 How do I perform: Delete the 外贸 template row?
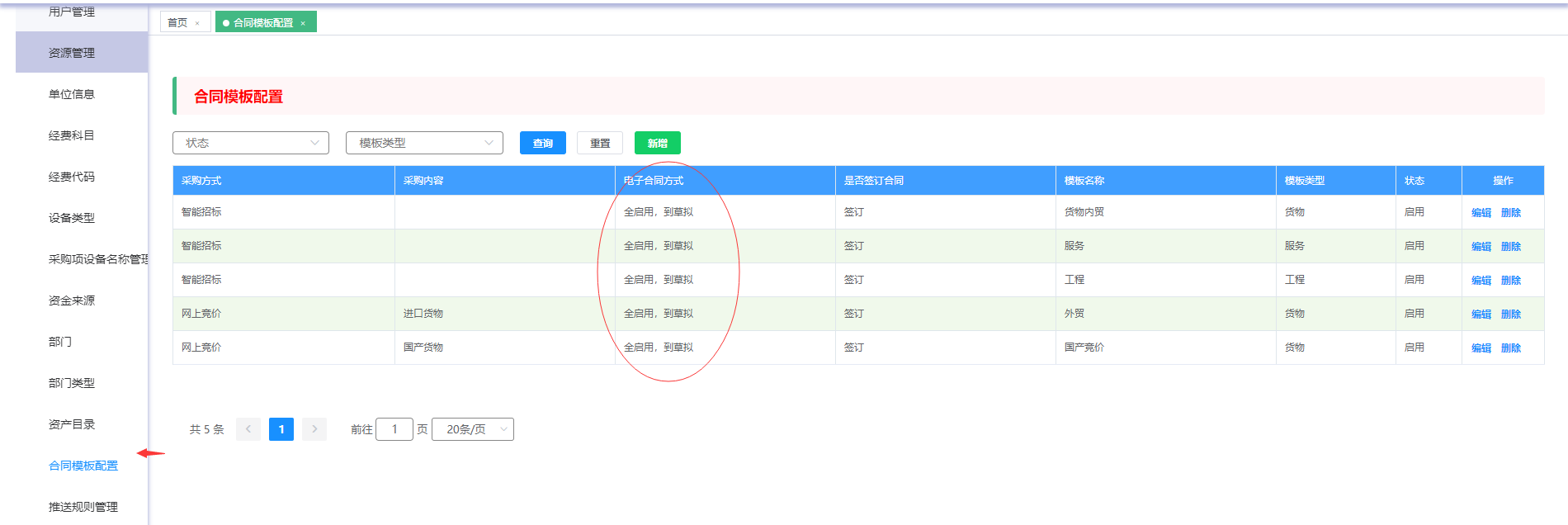(x=1511, y=315)
